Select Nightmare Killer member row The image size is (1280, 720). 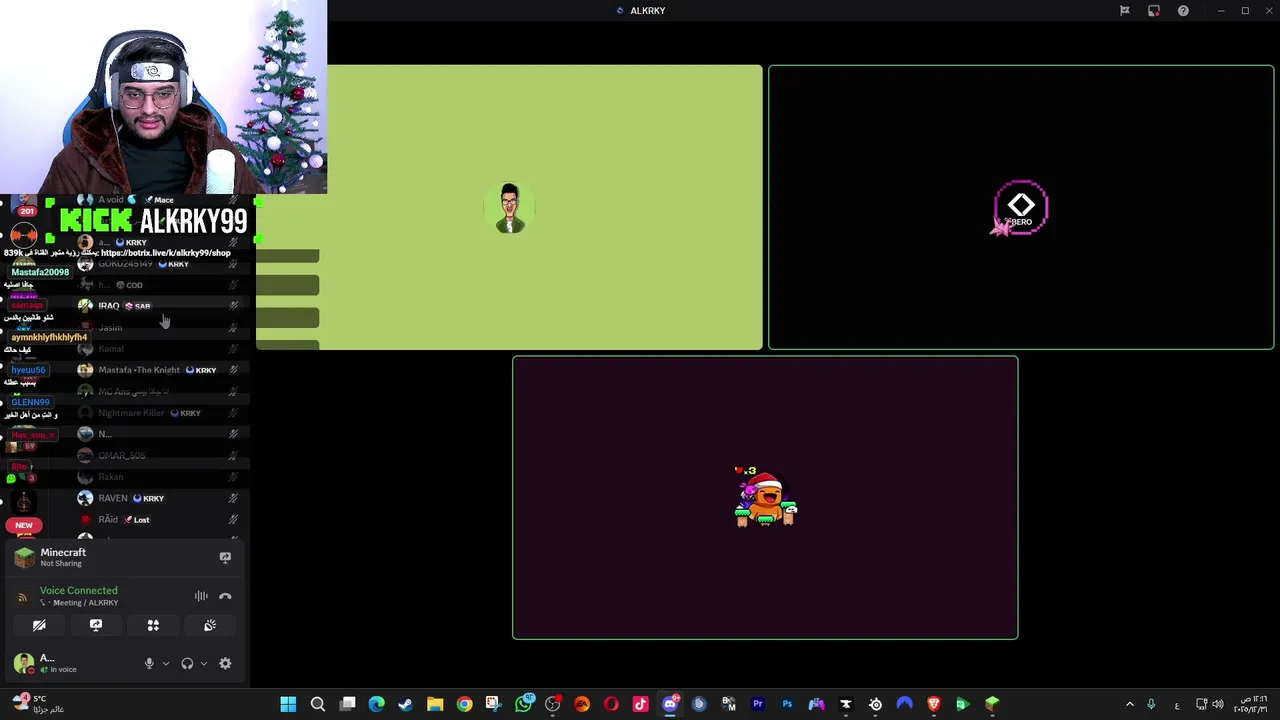[160, 413]
